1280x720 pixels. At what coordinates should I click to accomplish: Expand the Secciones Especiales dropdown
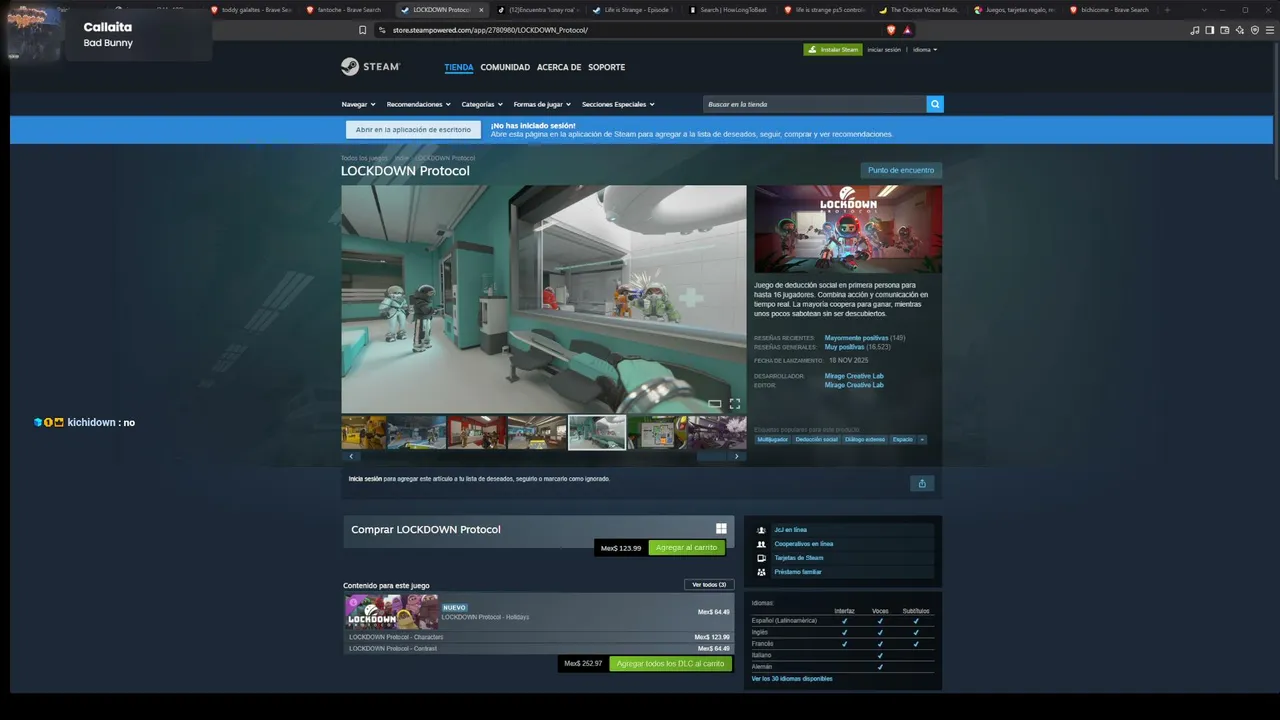(618, 104)
